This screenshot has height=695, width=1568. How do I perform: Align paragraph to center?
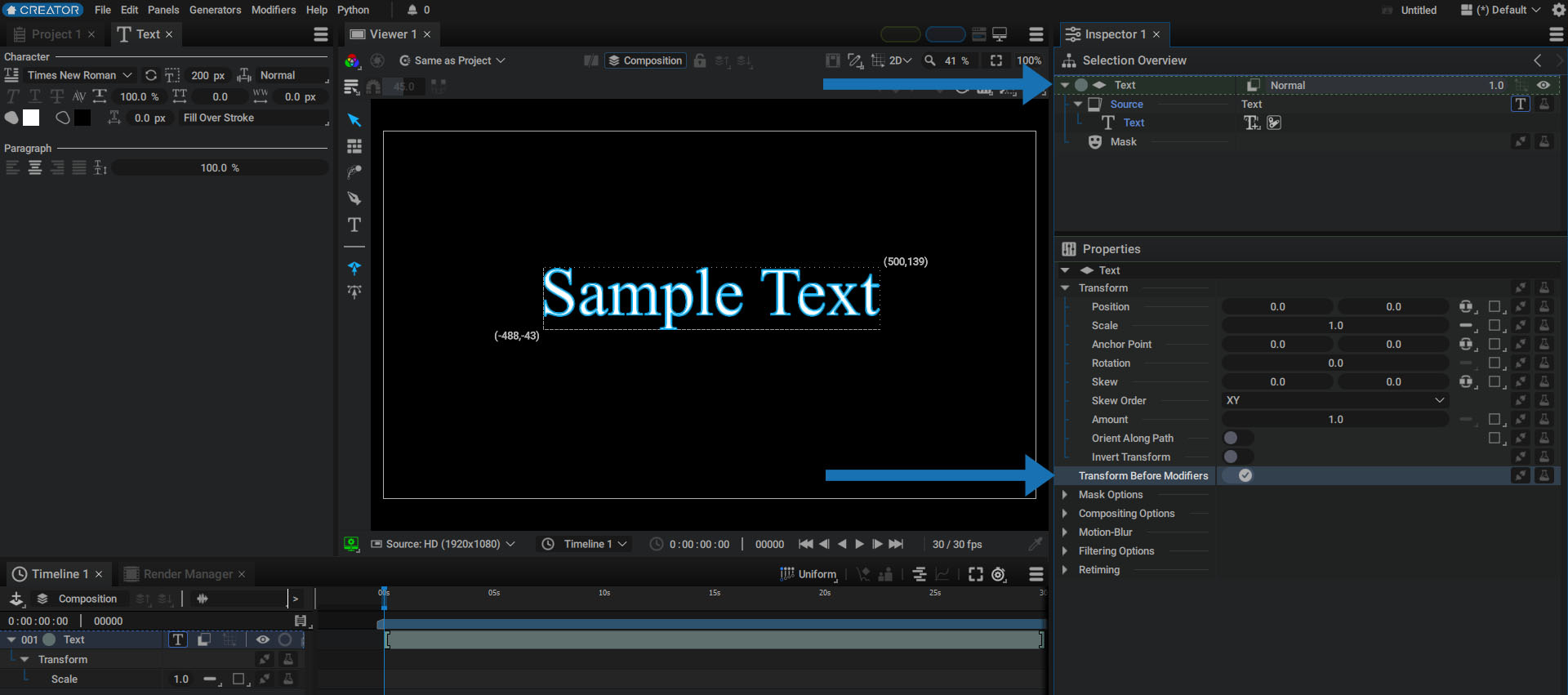(35, 167)
